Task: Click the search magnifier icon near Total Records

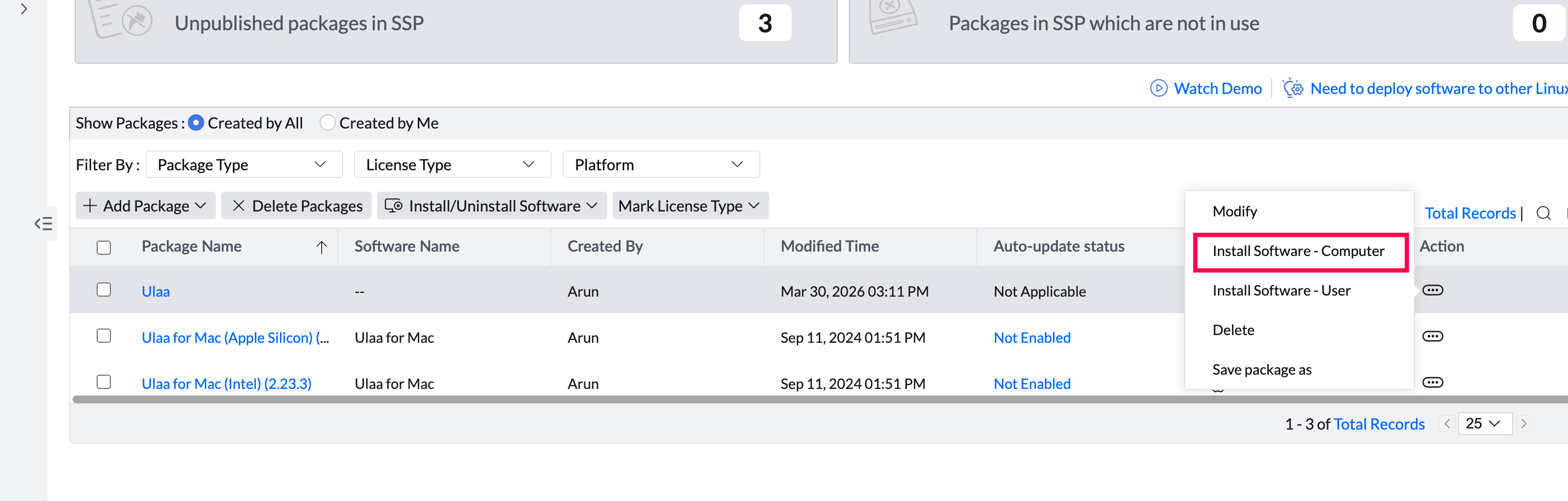Action: [1543, 213]
